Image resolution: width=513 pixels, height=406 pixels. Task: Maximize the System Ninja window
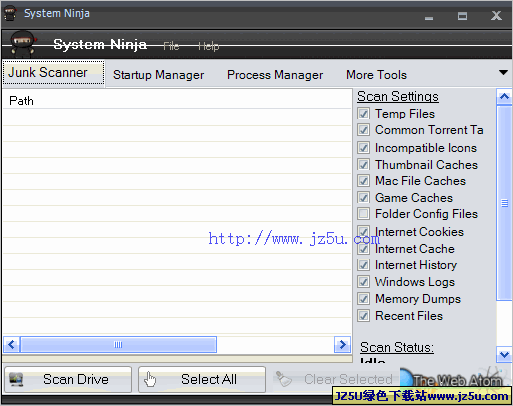(462, 16)
